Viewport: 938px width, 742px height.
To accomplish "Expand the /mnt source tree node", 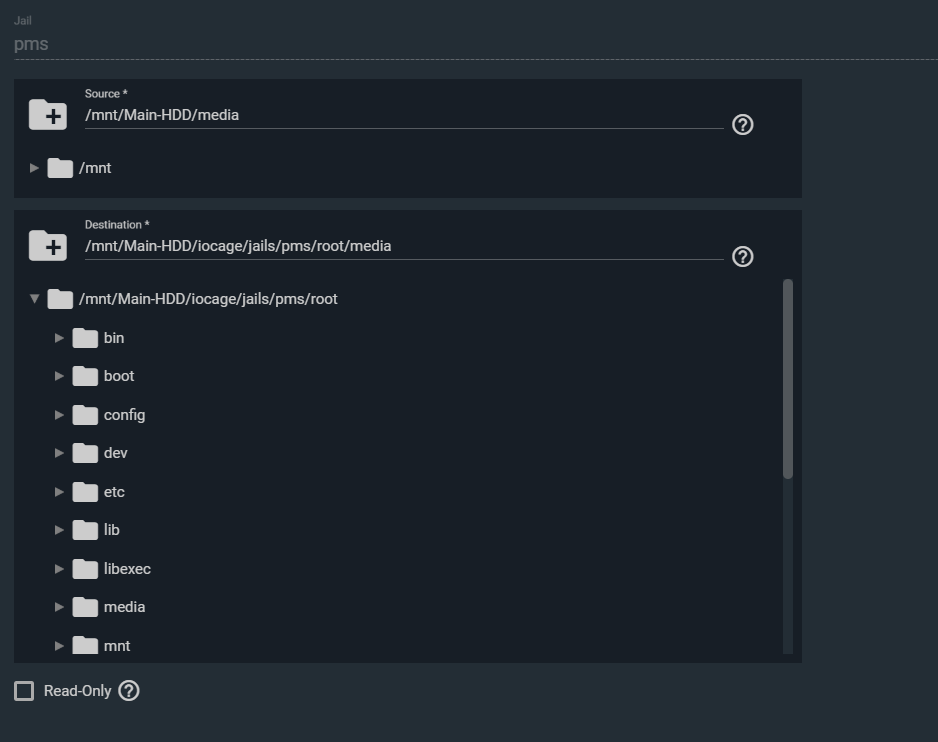I will [x=34, y=168].
